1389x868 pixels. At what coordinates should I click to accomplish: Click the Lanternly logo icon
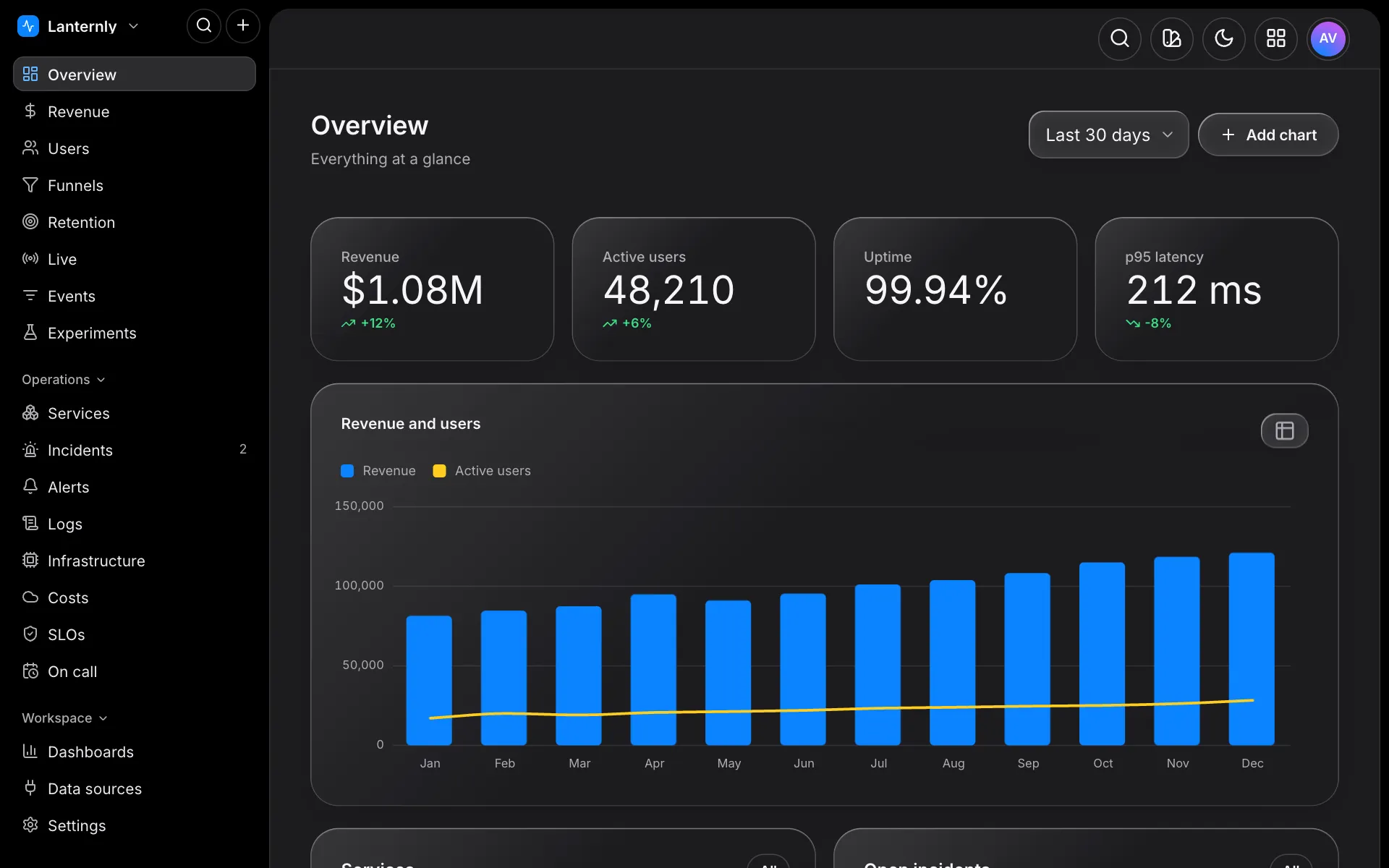pos(27,26)
